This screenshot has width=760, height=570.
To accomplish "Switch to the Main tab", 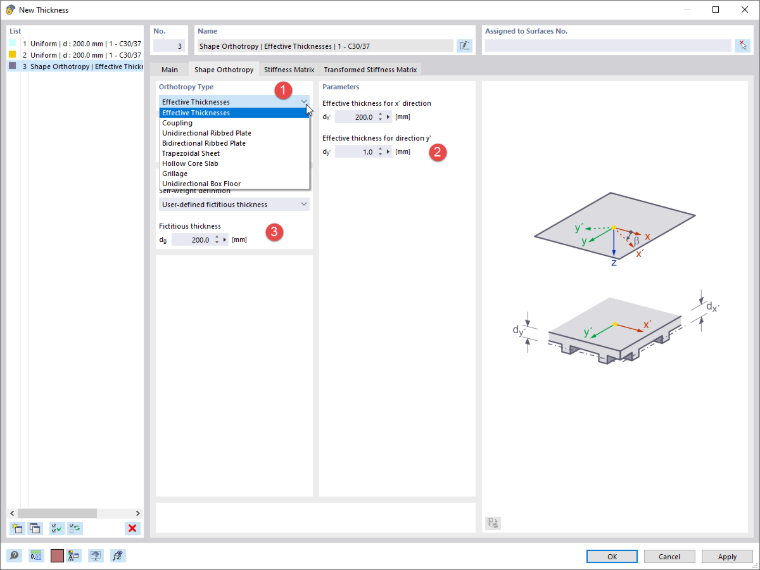I will pos(169,69).
